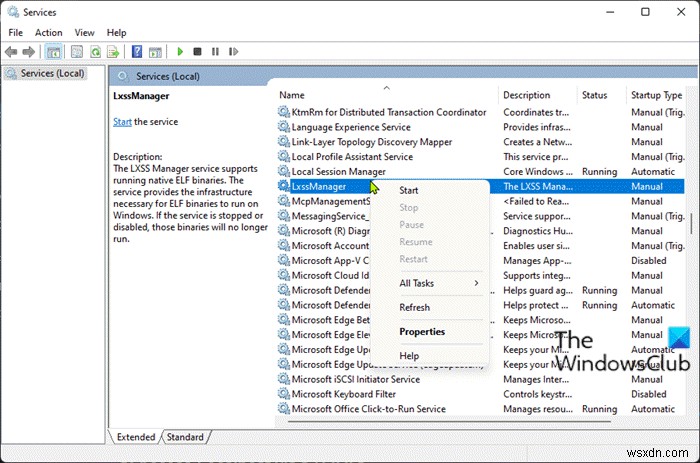The image size is (700, 463).
Task: Click the Back arrow toolbar icon
Action: tap(11, 51)
